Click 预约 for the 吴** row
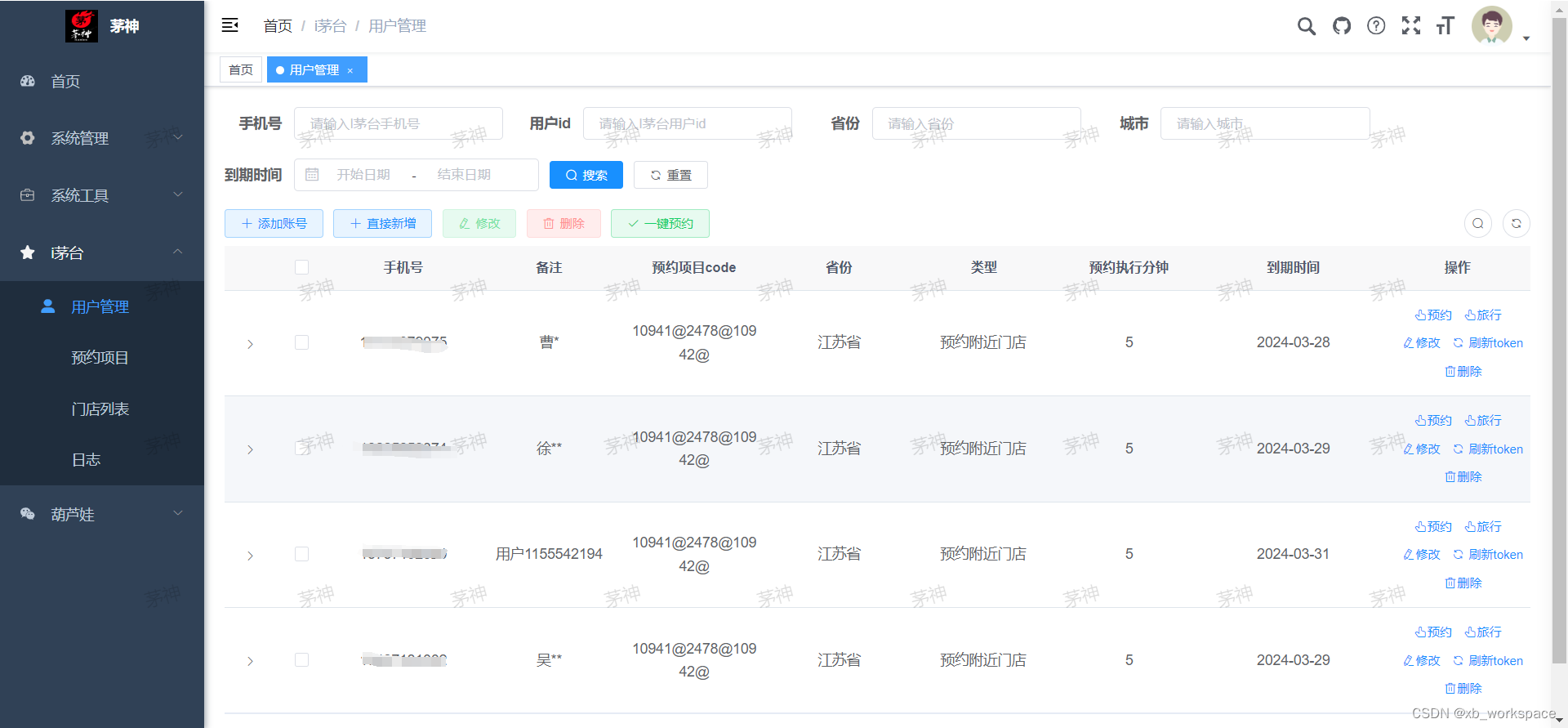The width and height of the screenshot is (1568, 728). pyautogui.click(x=1433, y=632)
